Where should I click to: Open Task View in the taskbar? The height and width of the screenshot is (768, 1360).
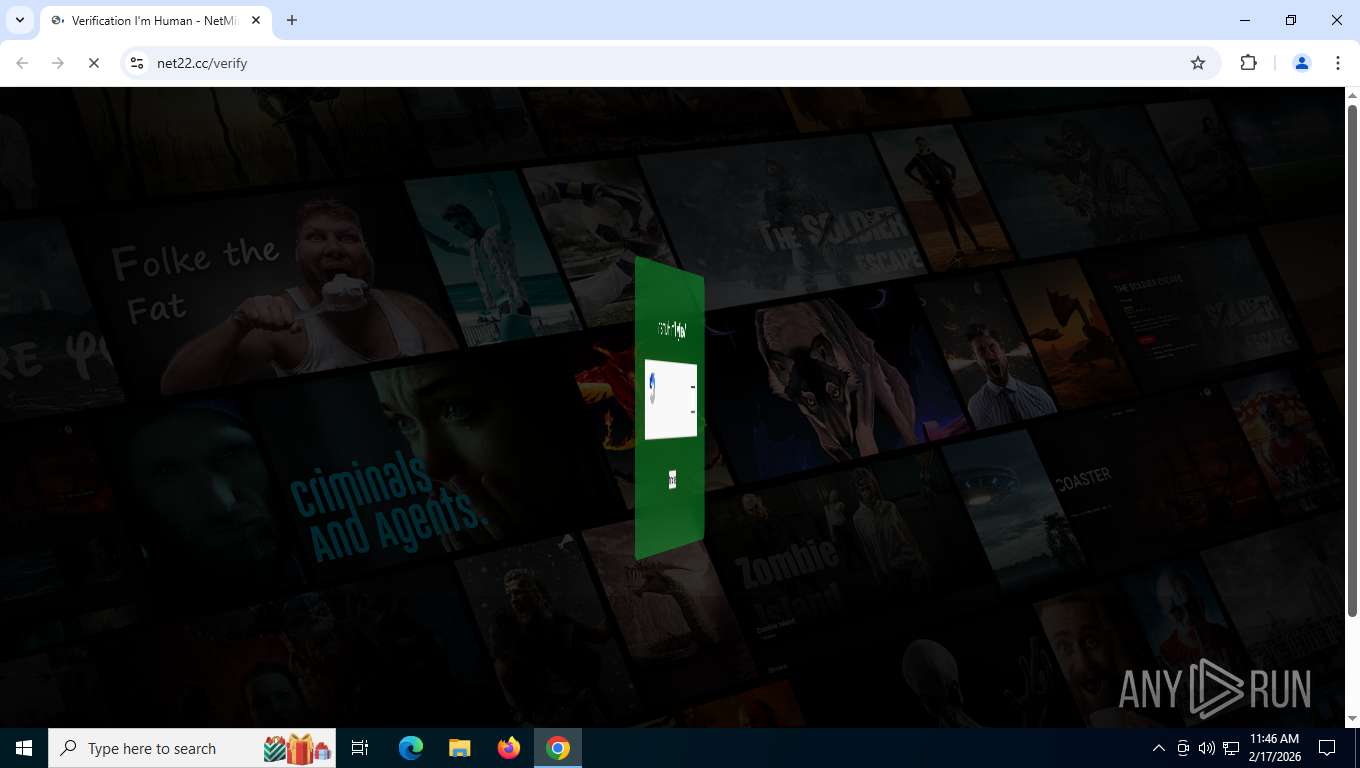360,748
